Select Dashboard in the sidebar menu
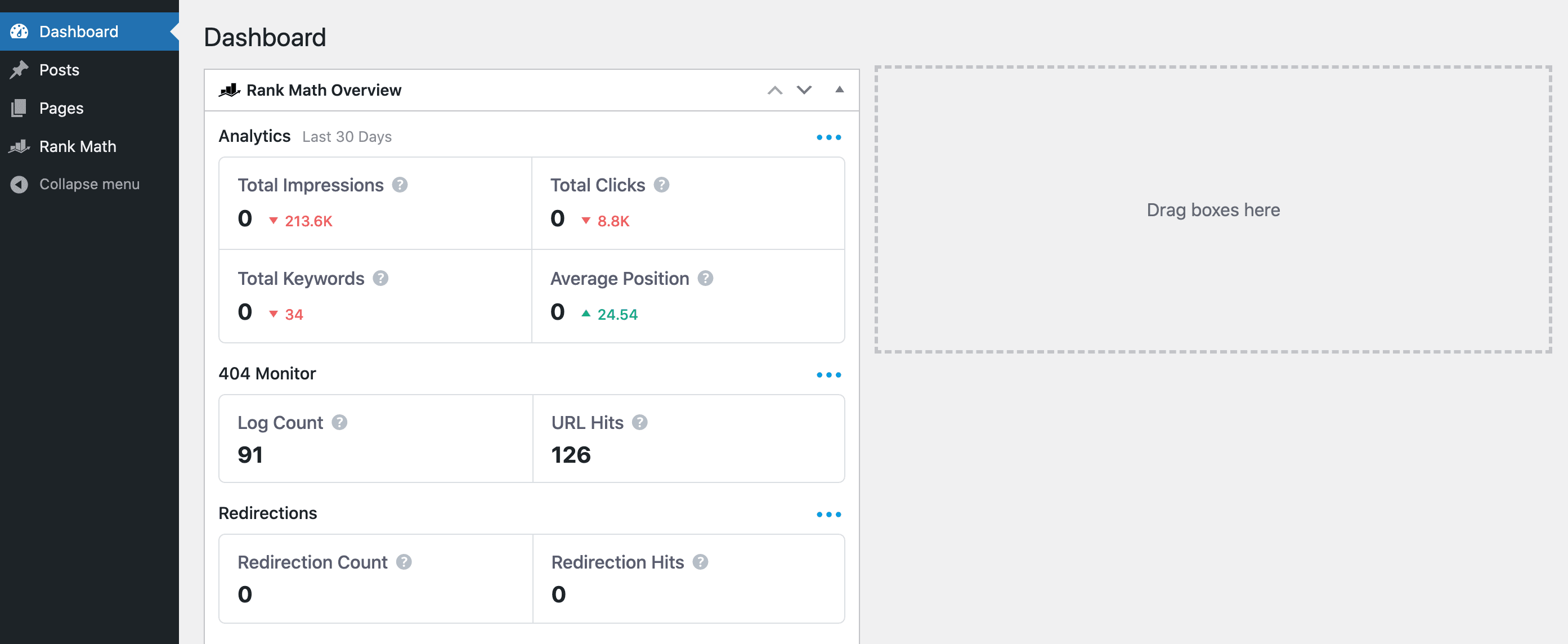 coord(78,31)
